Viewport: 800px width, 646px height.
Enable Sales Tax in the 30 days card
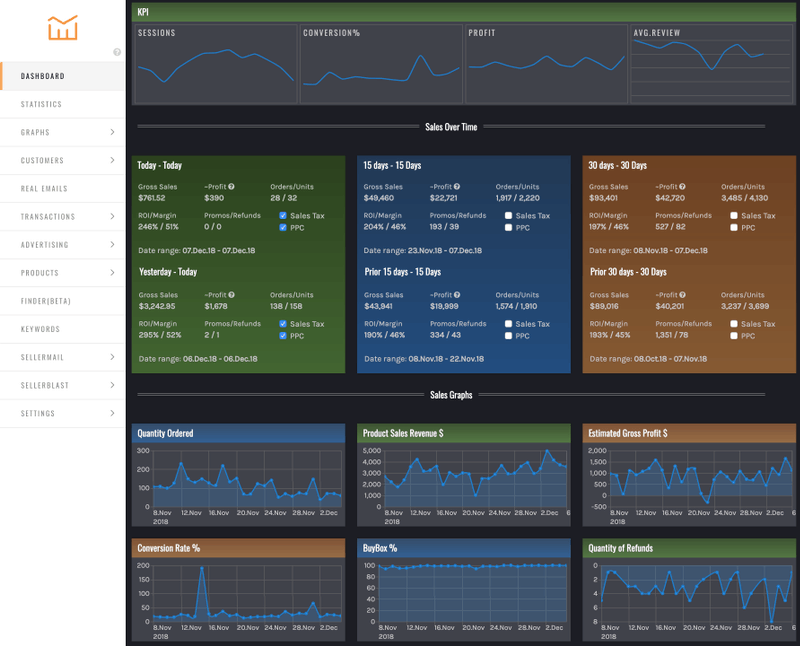736,214
